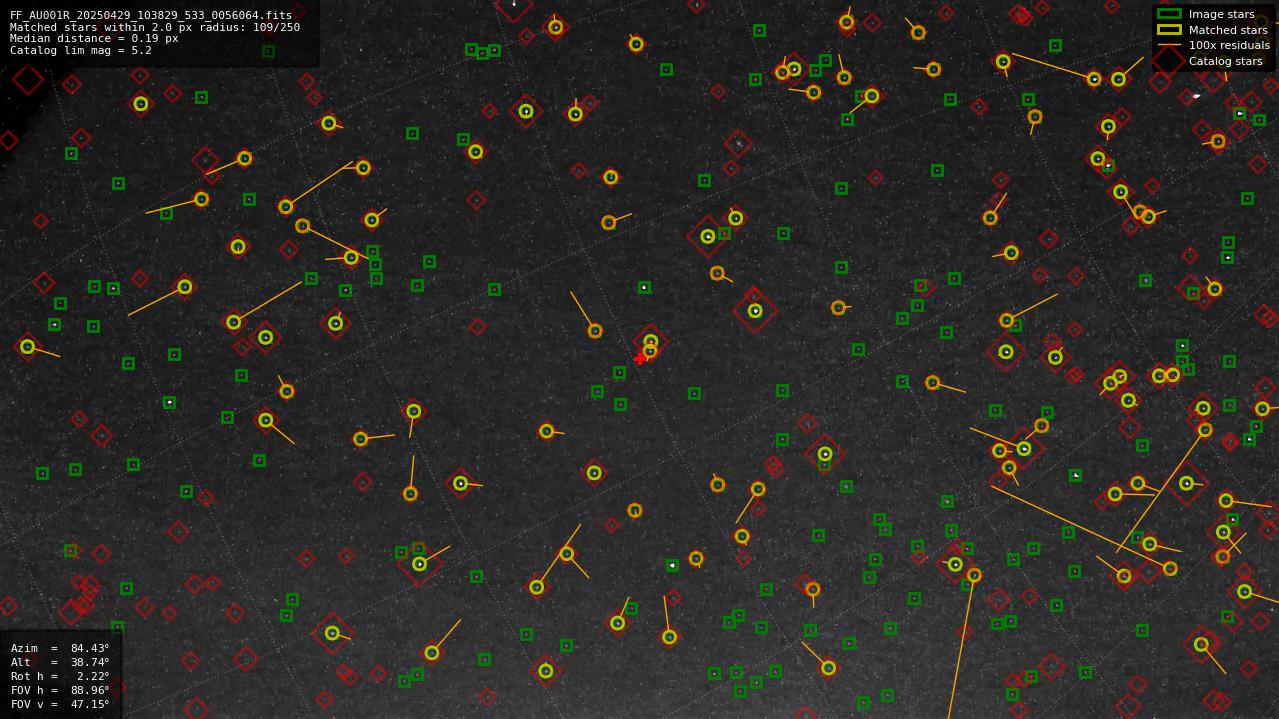Click the orange line 100x residuals legend icon
The height and width of the screenshot is (719, 1279).
point(1169,45)
